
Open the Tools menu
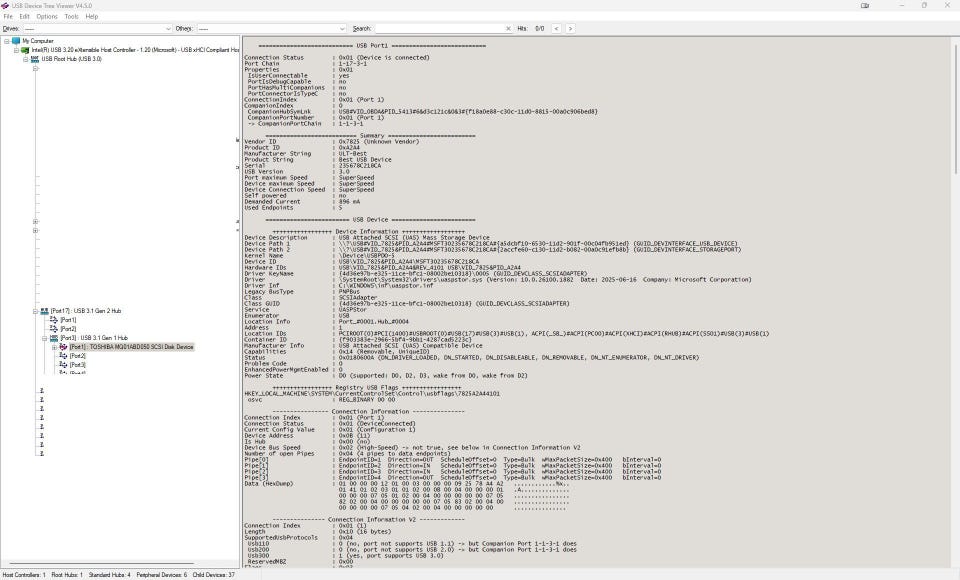(x=71, y=17)
